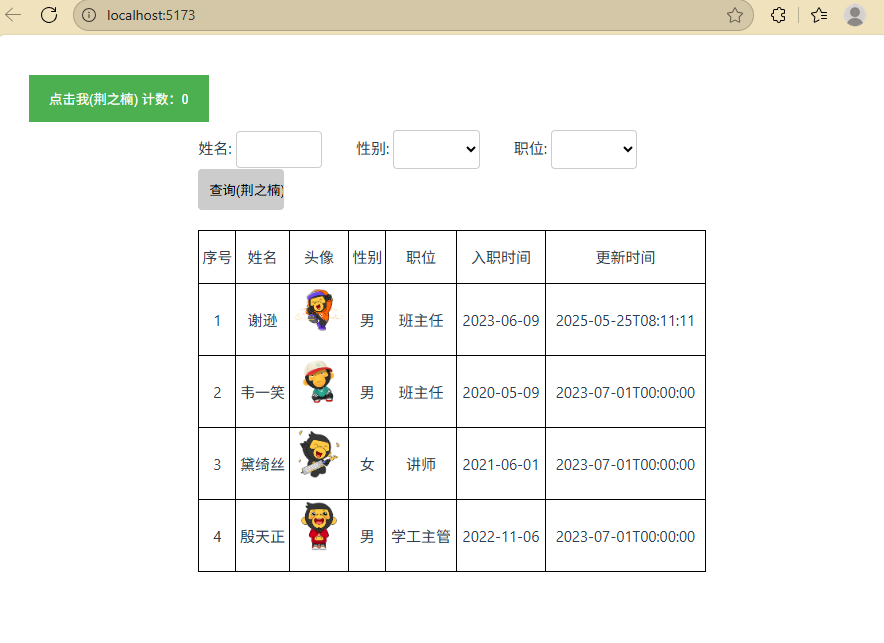Image resolution: width=884 pixels, height=643 pixels.
Task: Focus the 姓名 text input
Action: (x=279, y=149)
